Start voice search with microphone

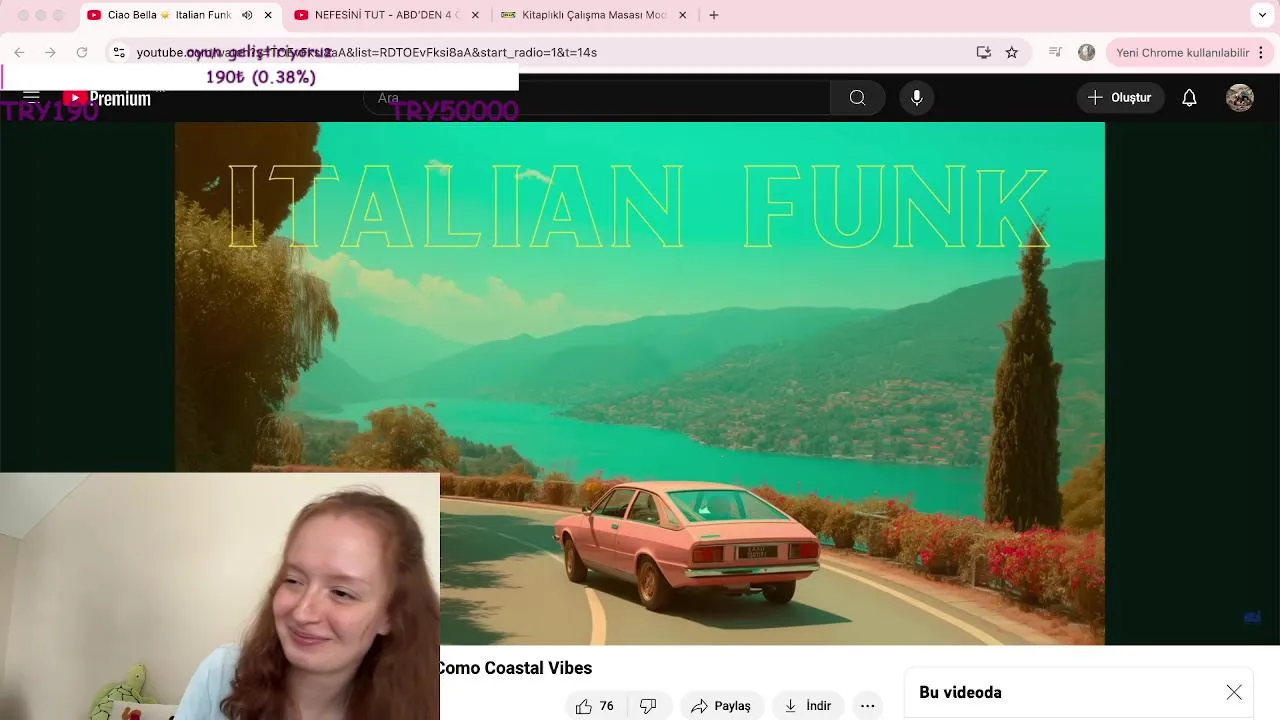(x=916, y=97)
